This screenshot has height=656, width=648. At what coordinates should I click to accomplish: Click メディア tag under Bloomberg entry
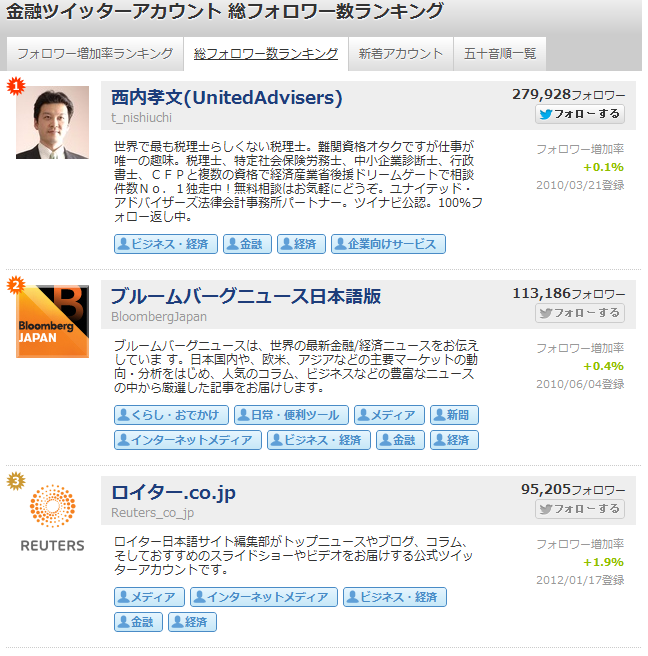pyautogui.click(x=389, y=415)
